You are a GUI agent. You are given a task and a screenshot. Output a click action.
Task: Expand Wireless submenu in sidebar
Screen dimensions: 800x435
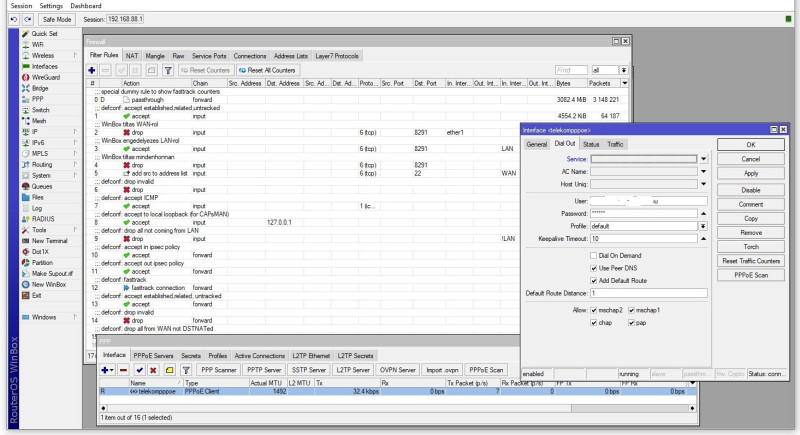coord(75,56)
